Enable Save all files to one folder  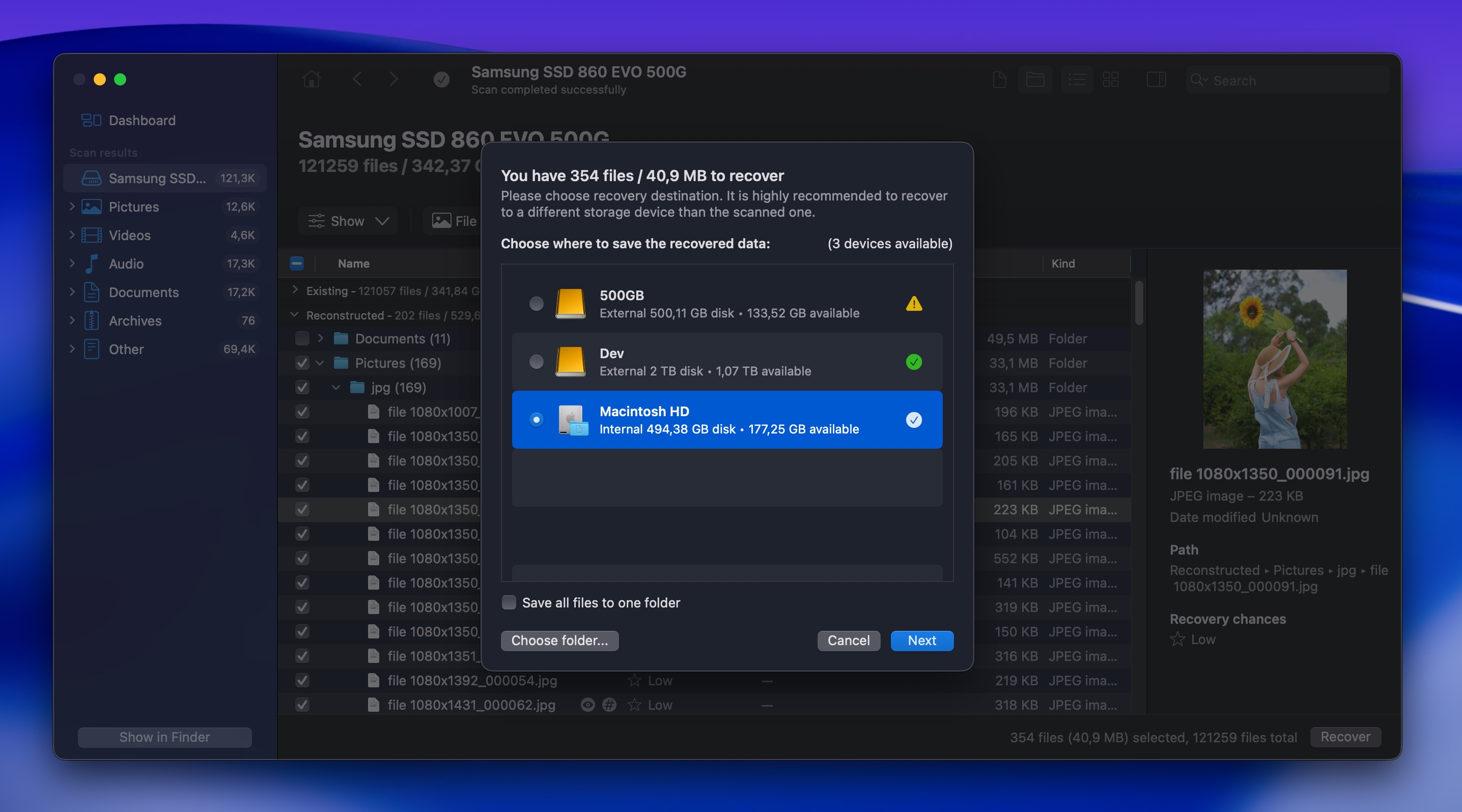509,602
